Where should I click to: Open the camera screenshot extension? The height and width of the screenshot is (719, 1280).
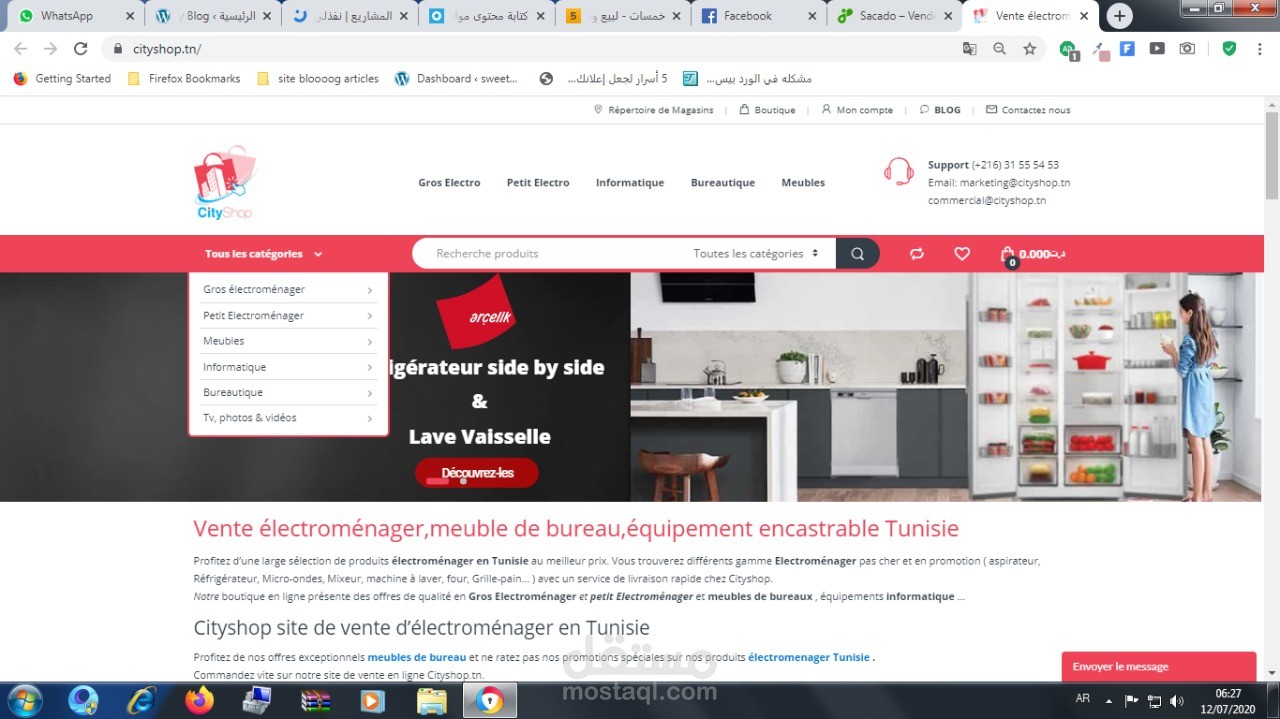tap(1187, 48)
